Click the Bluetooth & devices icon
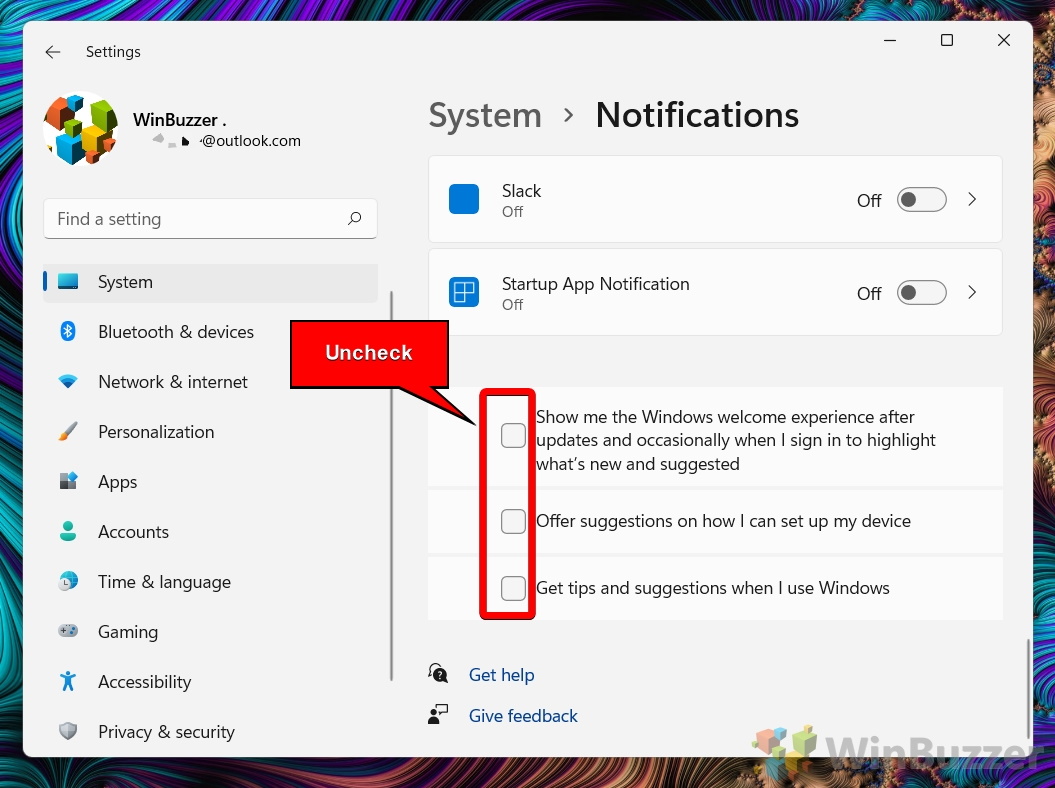Screen dimensions: 1055x788 pyautogui.click(x=68, y=332)
